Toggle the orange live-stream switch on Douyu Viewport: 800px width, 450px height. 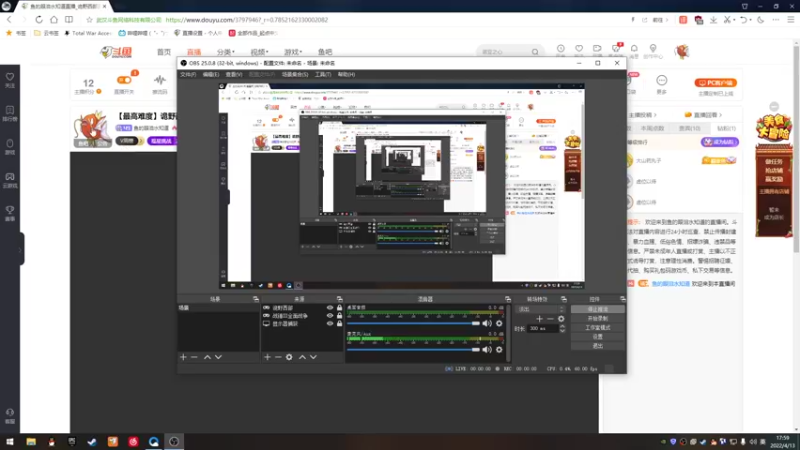[123, 80]
